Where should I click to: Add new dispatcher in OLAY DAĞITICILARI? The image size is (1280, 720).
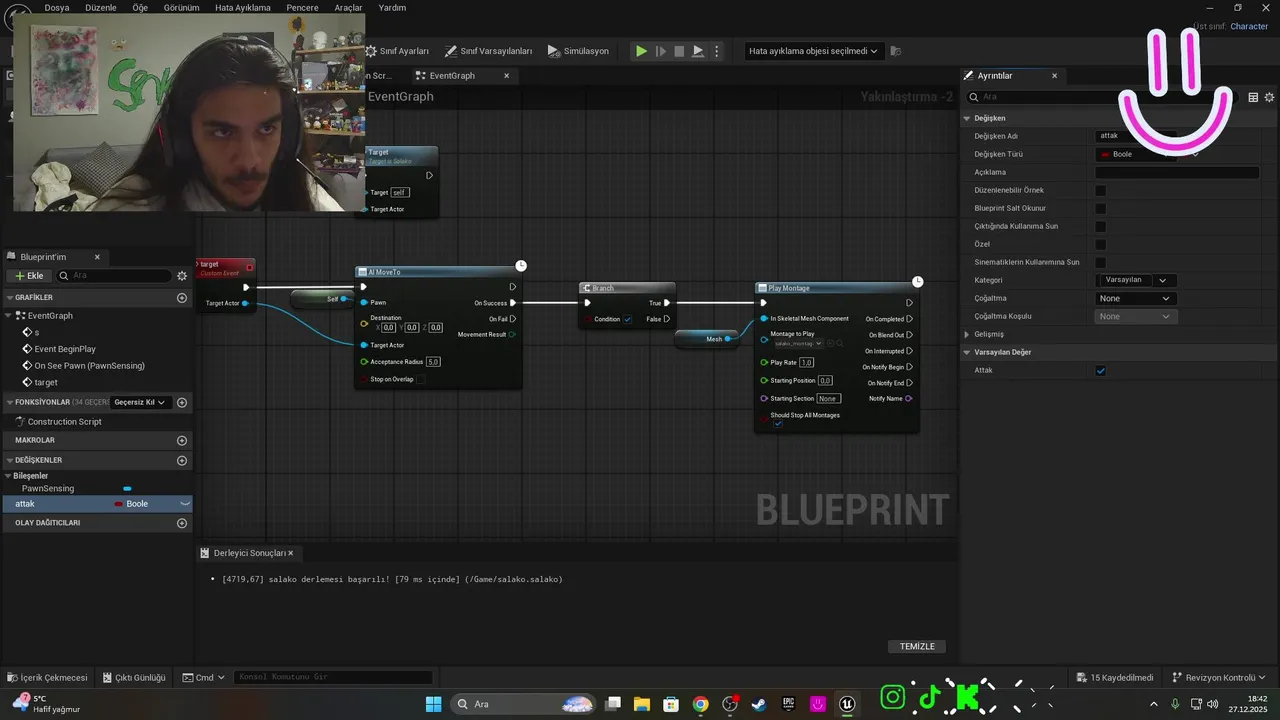(x=182, y=523)
